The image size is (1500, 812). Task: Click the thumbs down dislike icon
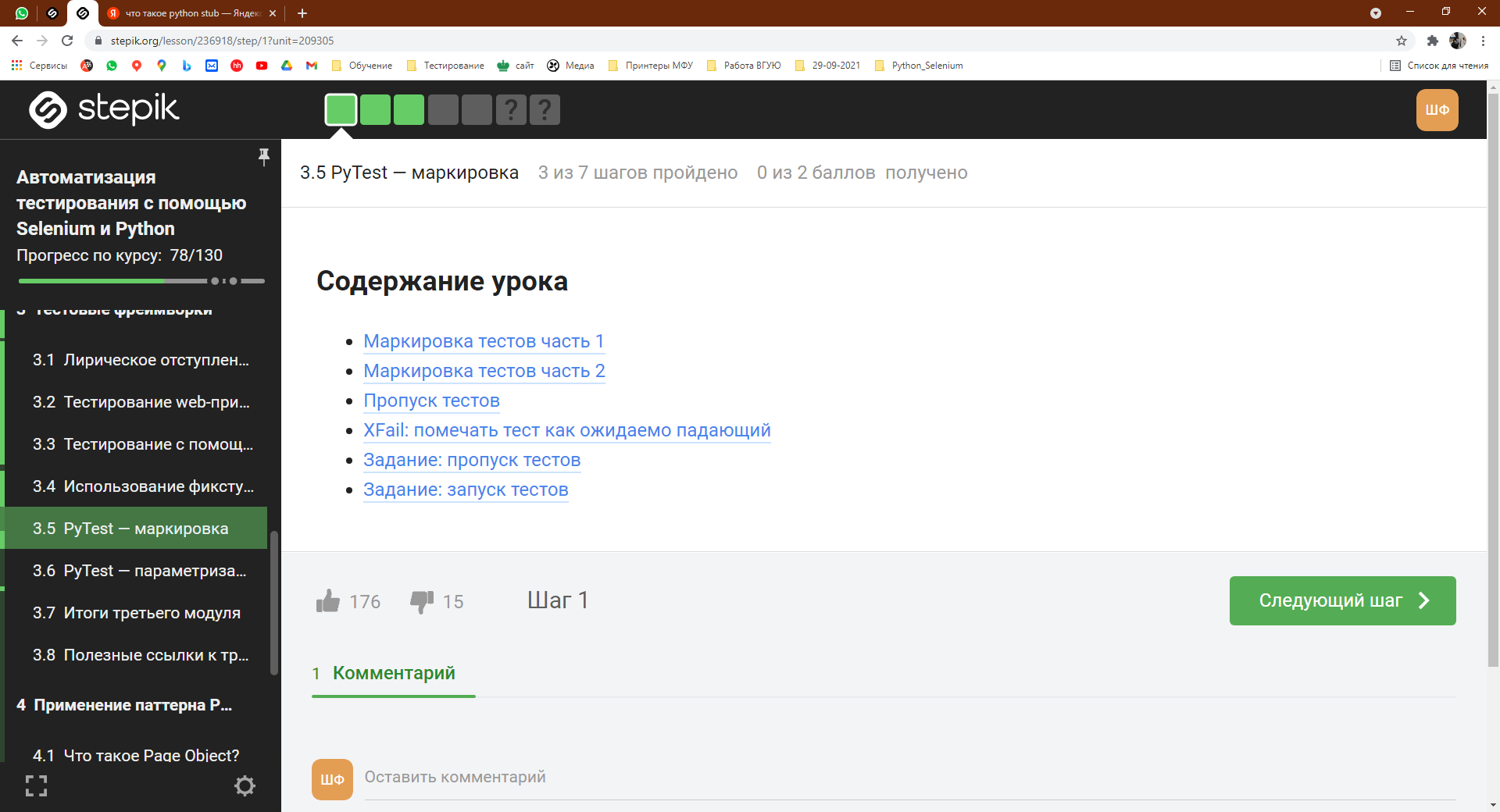pyautogui.click(x=422, y=600)
